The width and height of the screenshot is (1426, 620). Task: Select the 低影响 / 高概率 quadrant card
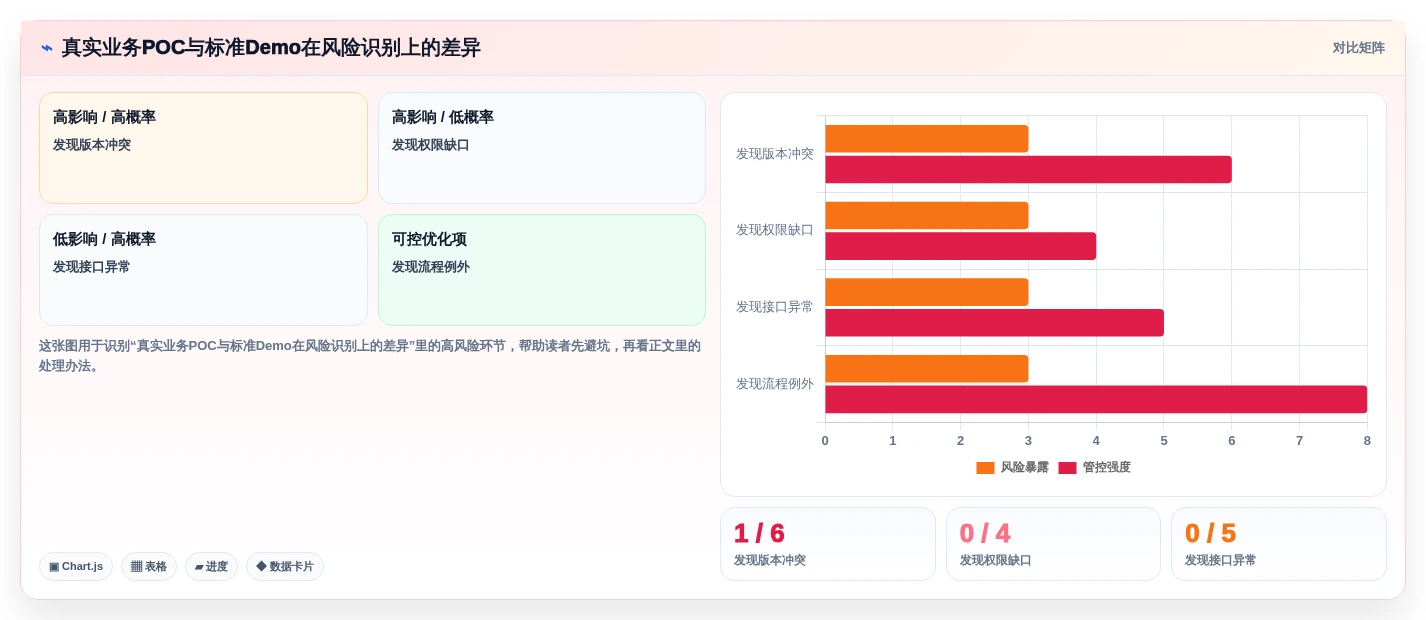click(203, 270)
